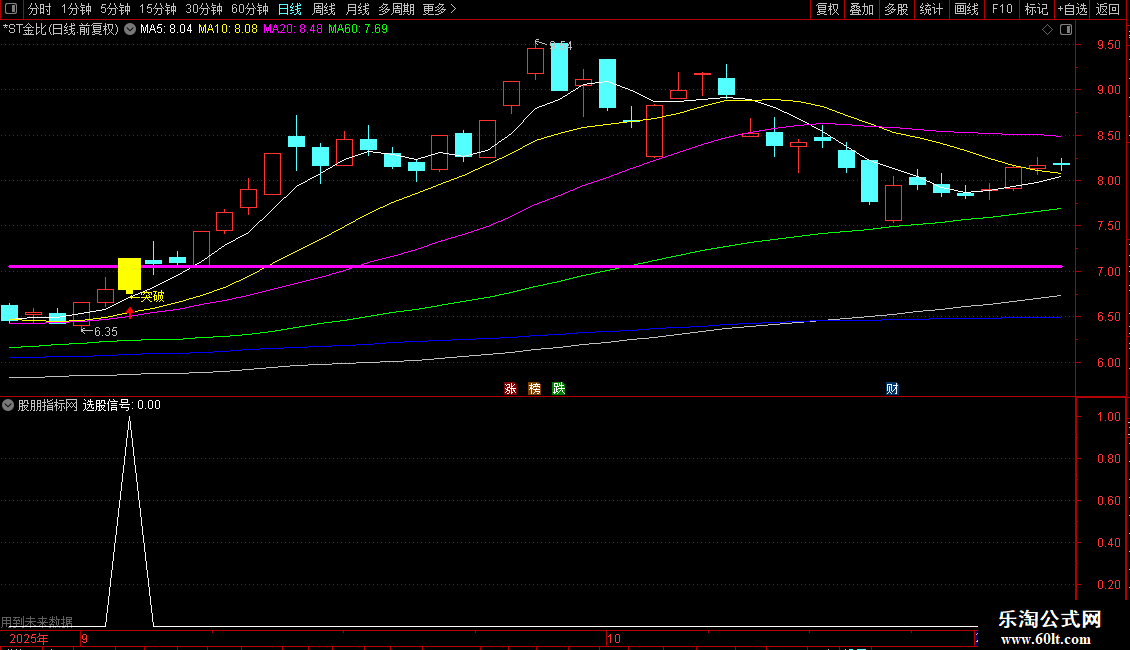Image resolution: width=1130 pixels, height=650 pixels.
Task: Switch to 月线 monthly chart
Action: (x=357, y=9)
